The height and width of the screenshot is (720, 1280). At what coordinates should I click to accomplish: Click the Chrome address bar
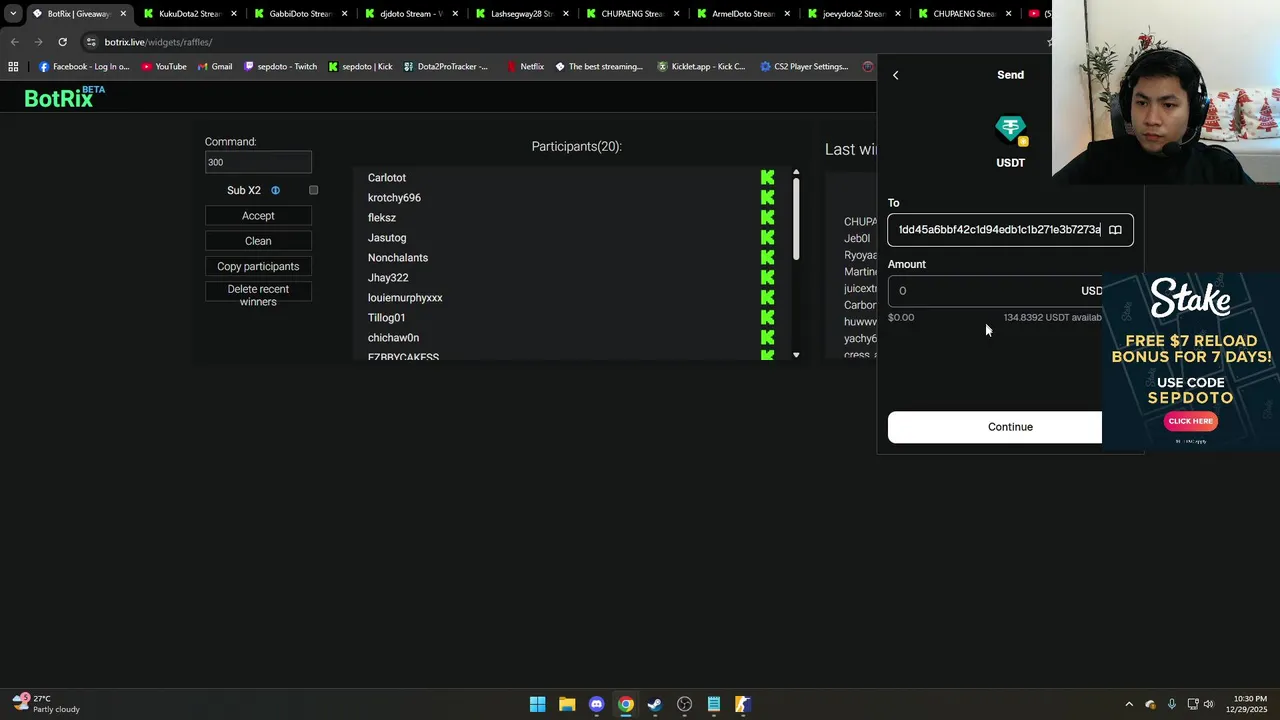(560, 42)
